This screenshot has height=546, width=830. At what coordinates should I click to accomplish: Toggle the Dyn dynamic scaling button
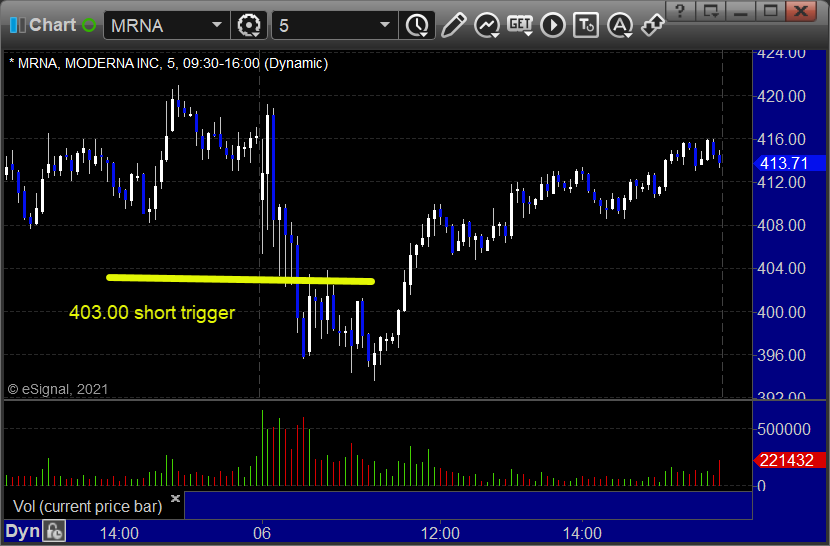[22, 531]
